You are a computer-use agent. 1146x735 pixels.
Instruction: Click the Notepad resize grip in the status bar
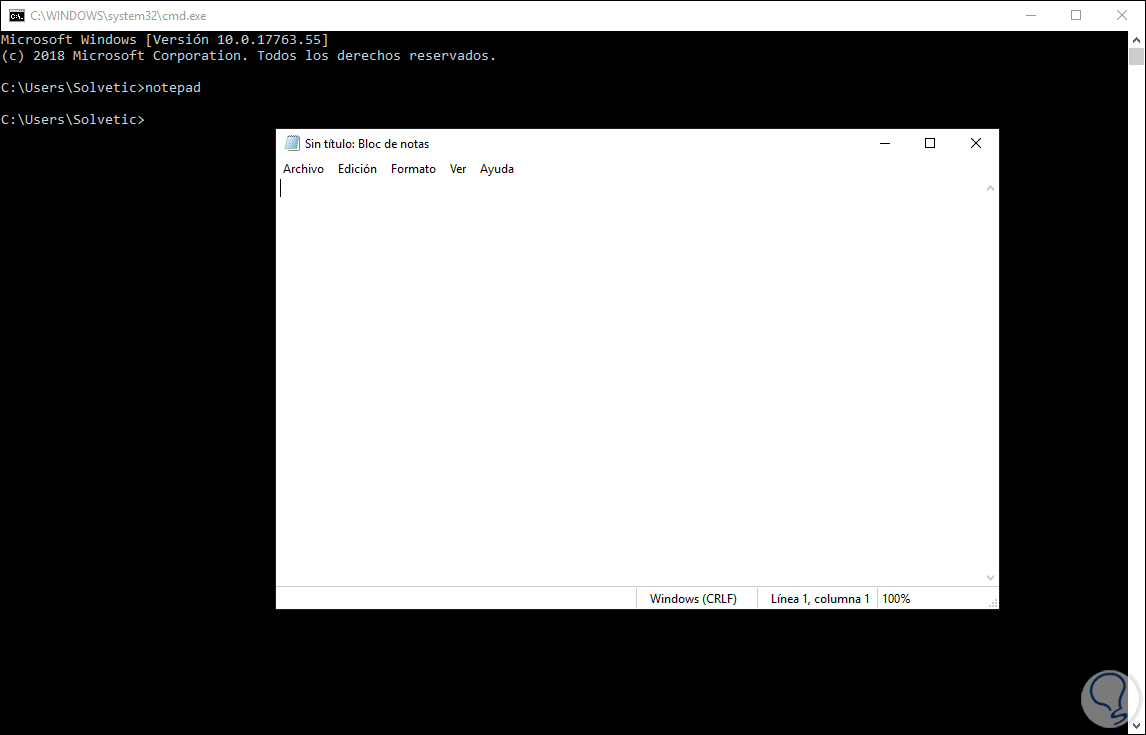(993, 603)
